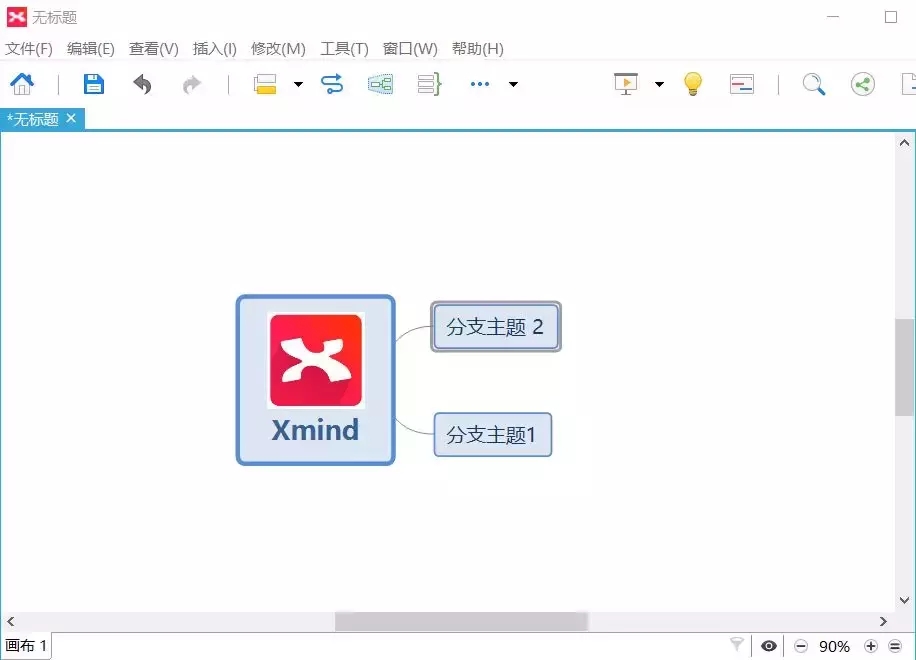Insert a summary for branch topics
The image size is (916, 660).
coord(426,84)
